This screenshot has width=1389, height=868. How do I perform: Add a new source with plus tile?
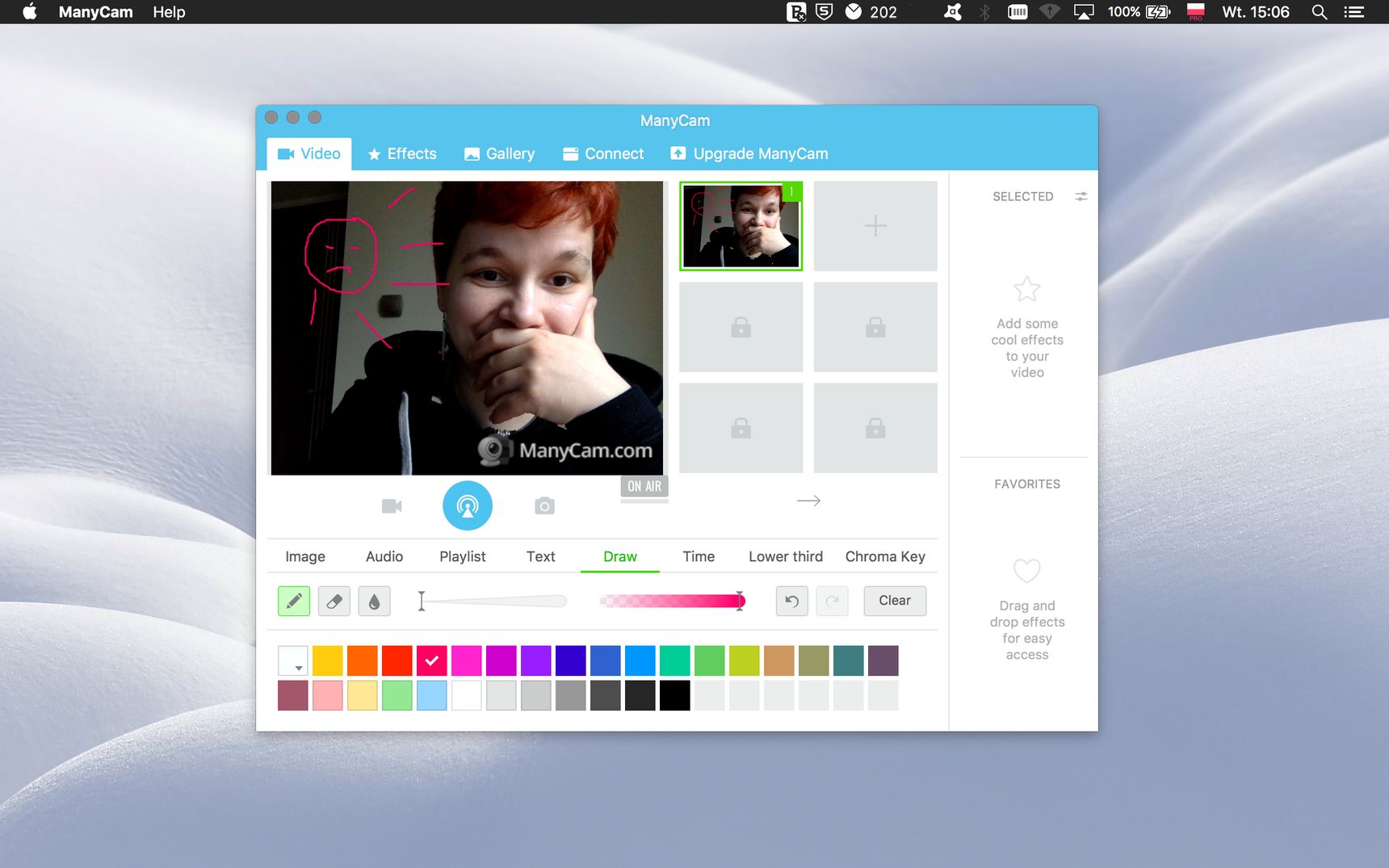tap(875, 226)
